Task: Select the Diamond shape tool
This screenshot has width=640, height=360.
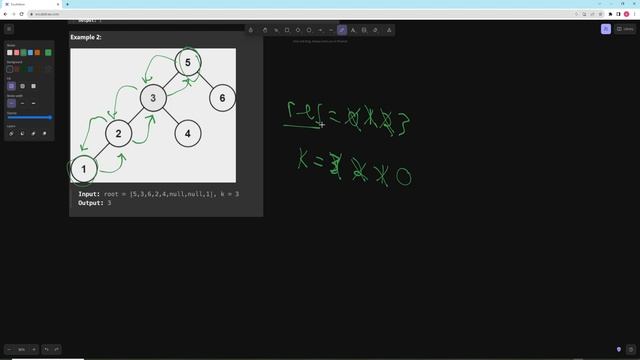Action: (x=298, y=30)
